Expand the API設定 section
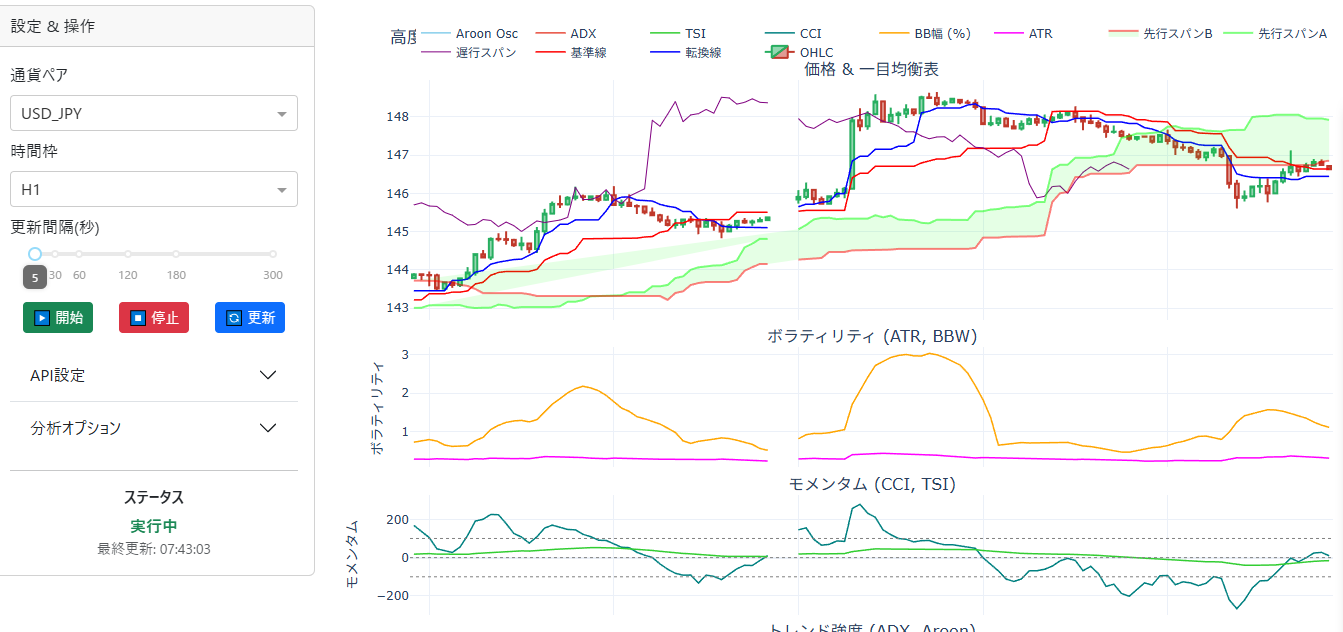 tap(154, 375)
